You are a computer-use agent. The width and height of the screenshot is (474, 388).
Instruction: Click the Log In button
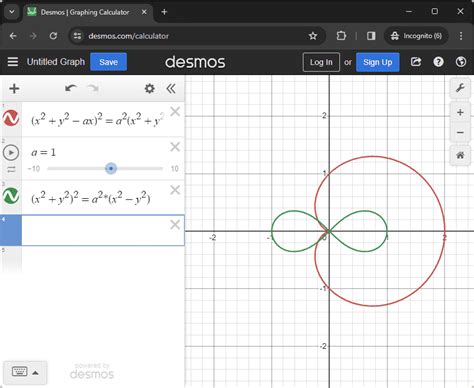tap(321, 62)
